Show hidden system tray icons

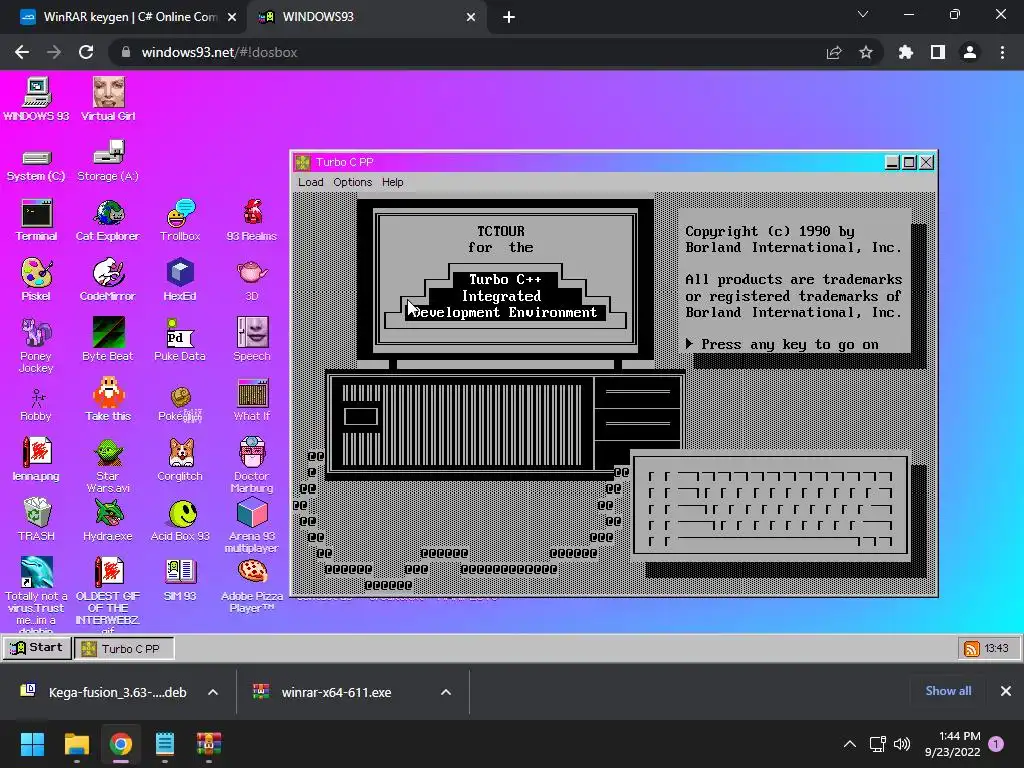(x=850, y=744)
